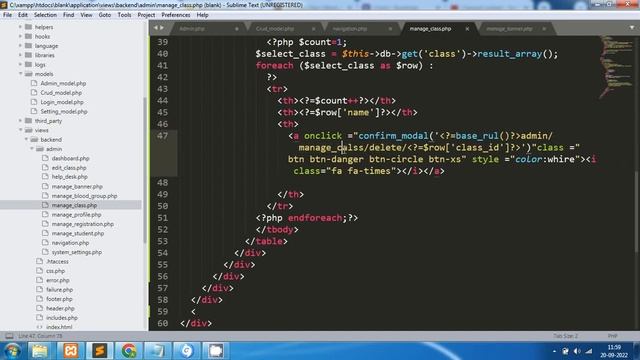Expand the third_party folder
The width and height of the screenshot is (640, 360).
click(20, 121)
